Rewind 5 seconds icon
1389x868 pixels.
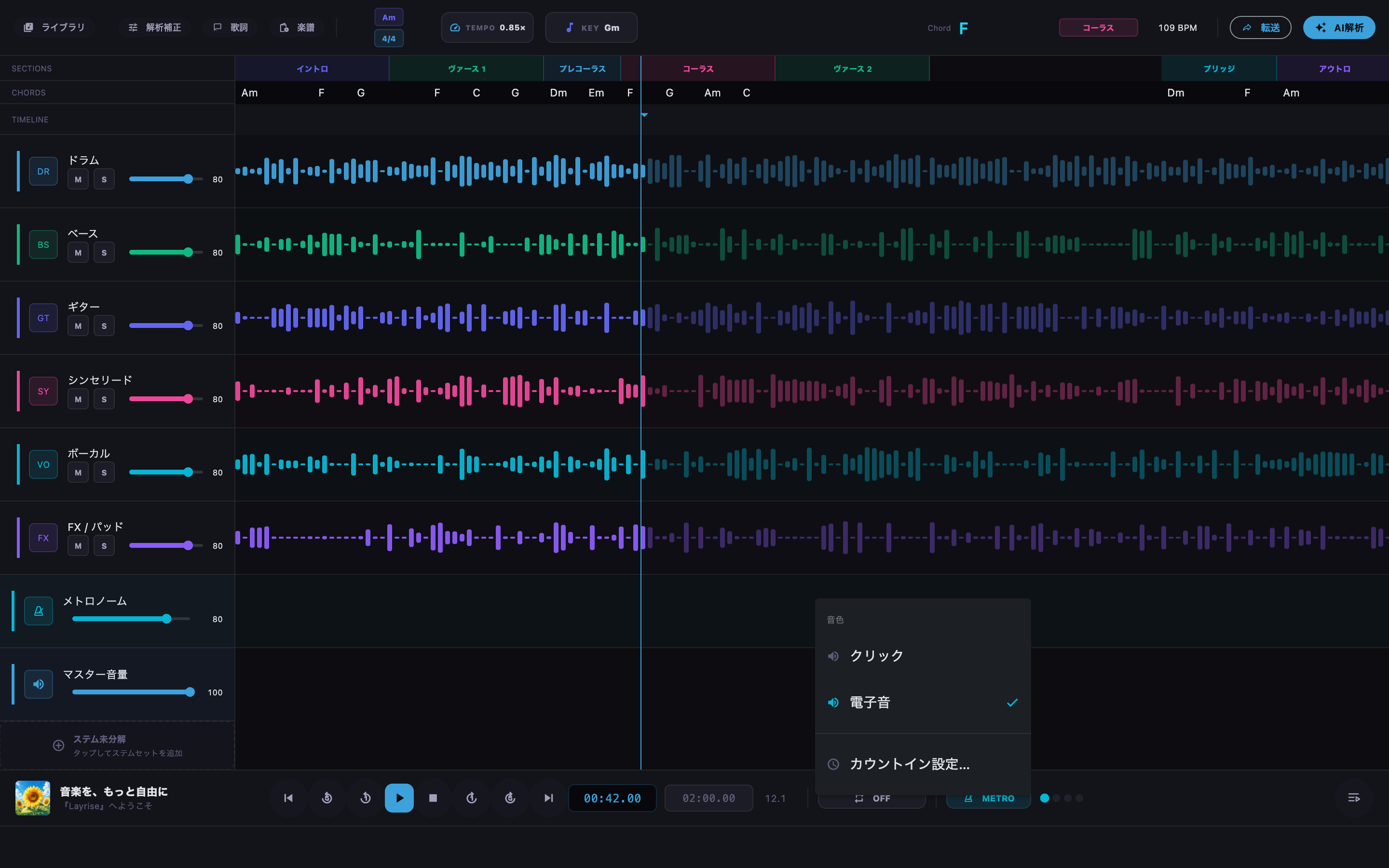click(327, 798)
